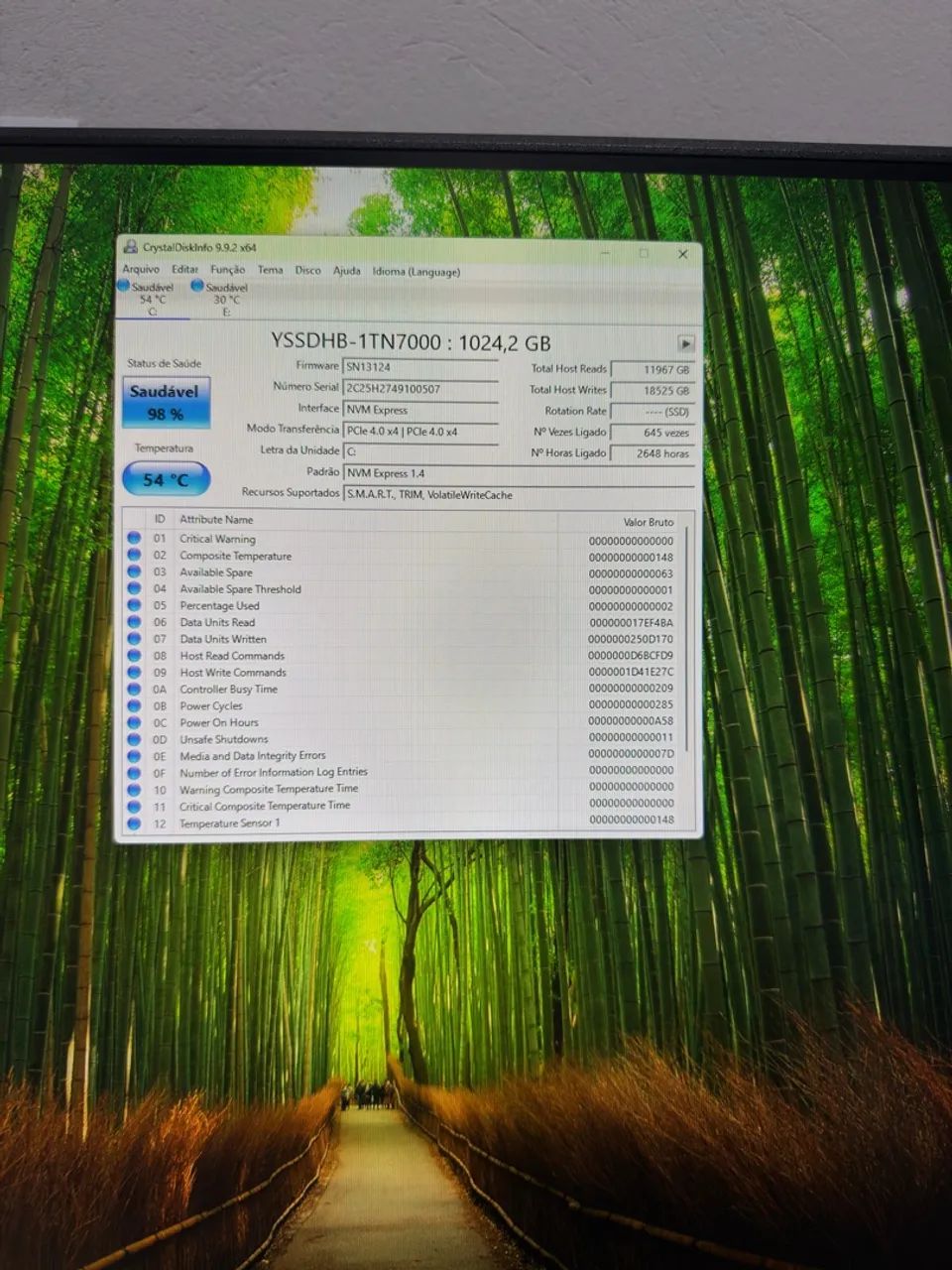This screenshot has height=1270, width=952.
Task: Click the Total Host Reads value 11967 GB
Action: pos(653,369)
